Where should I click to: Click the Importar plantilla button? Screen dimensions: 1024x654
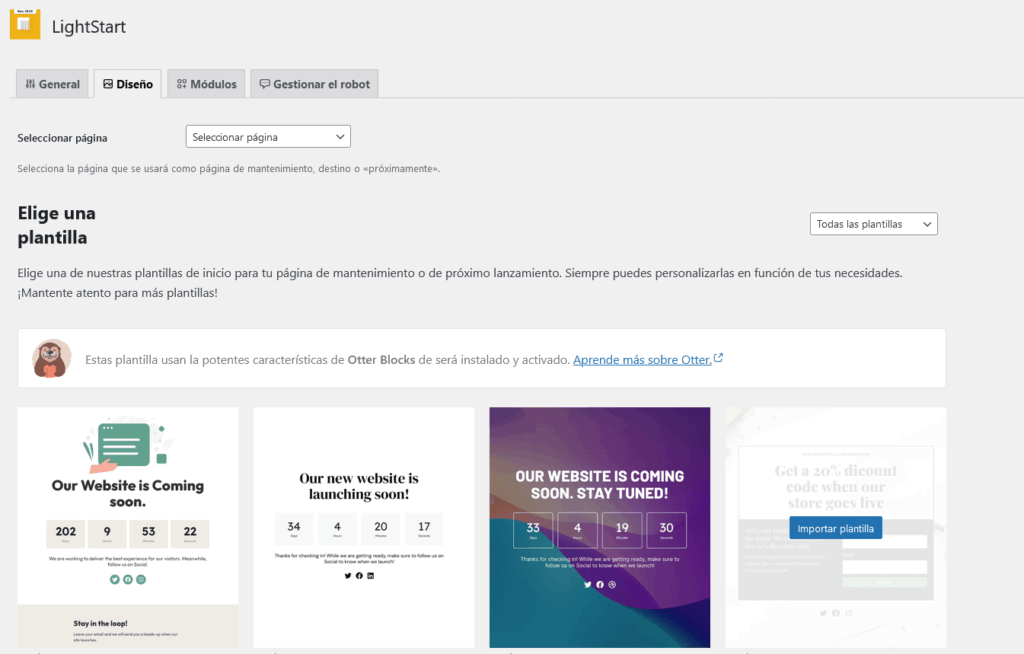(x=835, y=527)
